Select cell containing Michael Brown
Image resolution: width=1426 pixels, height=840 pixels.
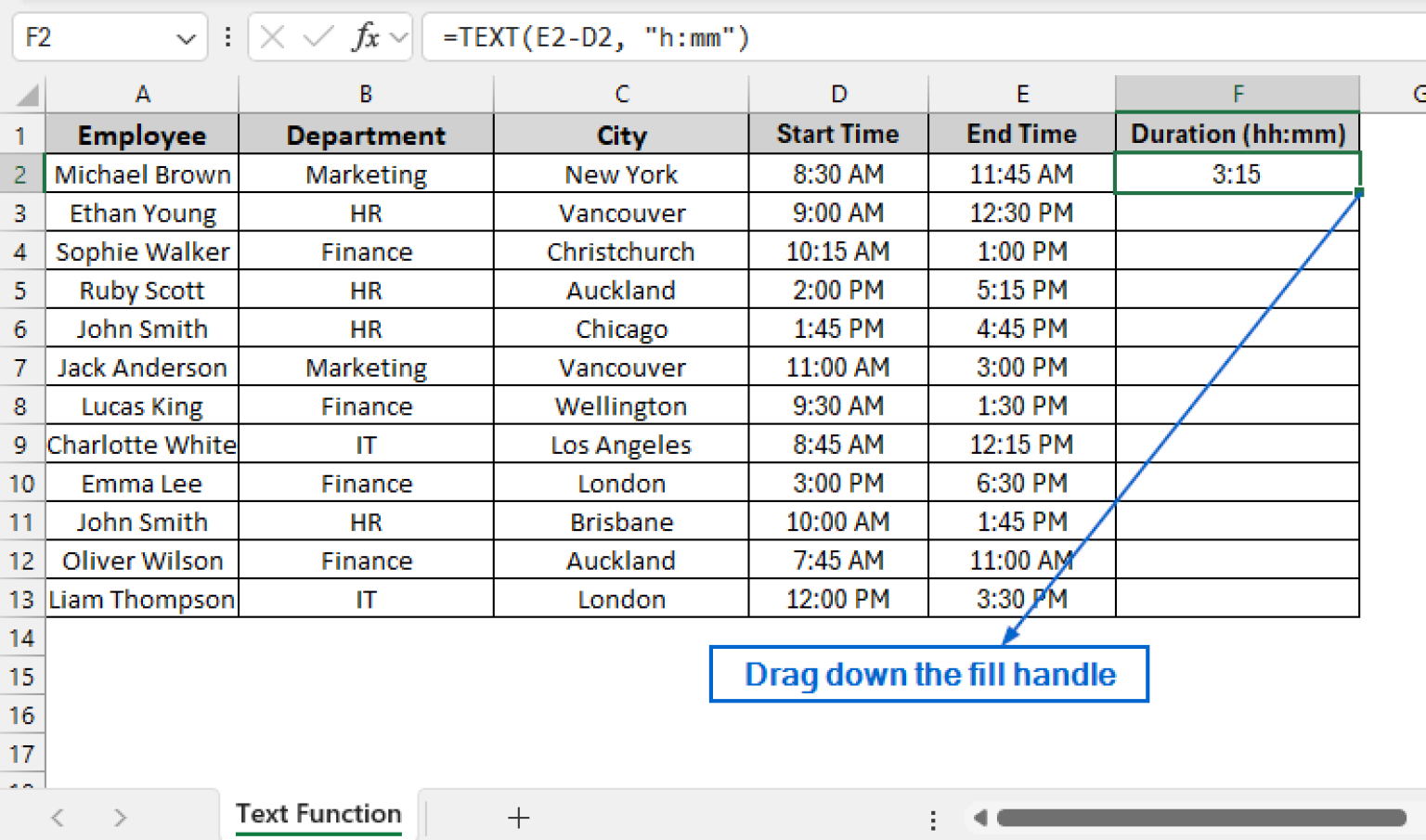pyautogui.click(x=141, y=174)
